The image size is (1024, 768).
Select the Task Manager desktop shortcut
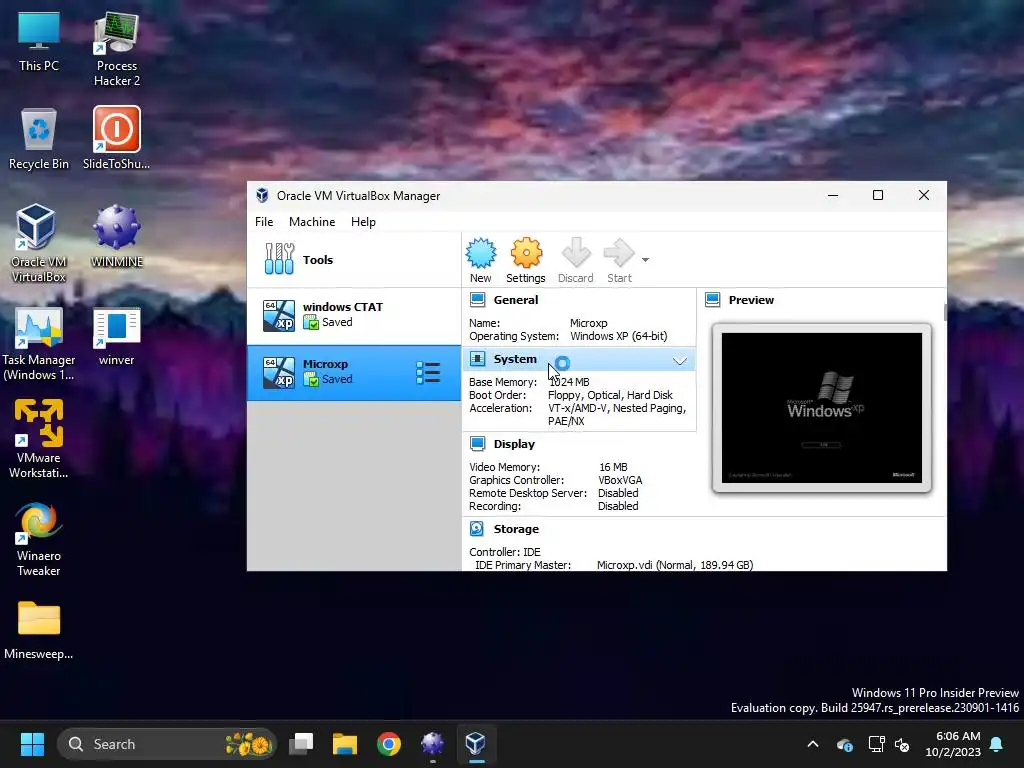click(x=39, y=344)
